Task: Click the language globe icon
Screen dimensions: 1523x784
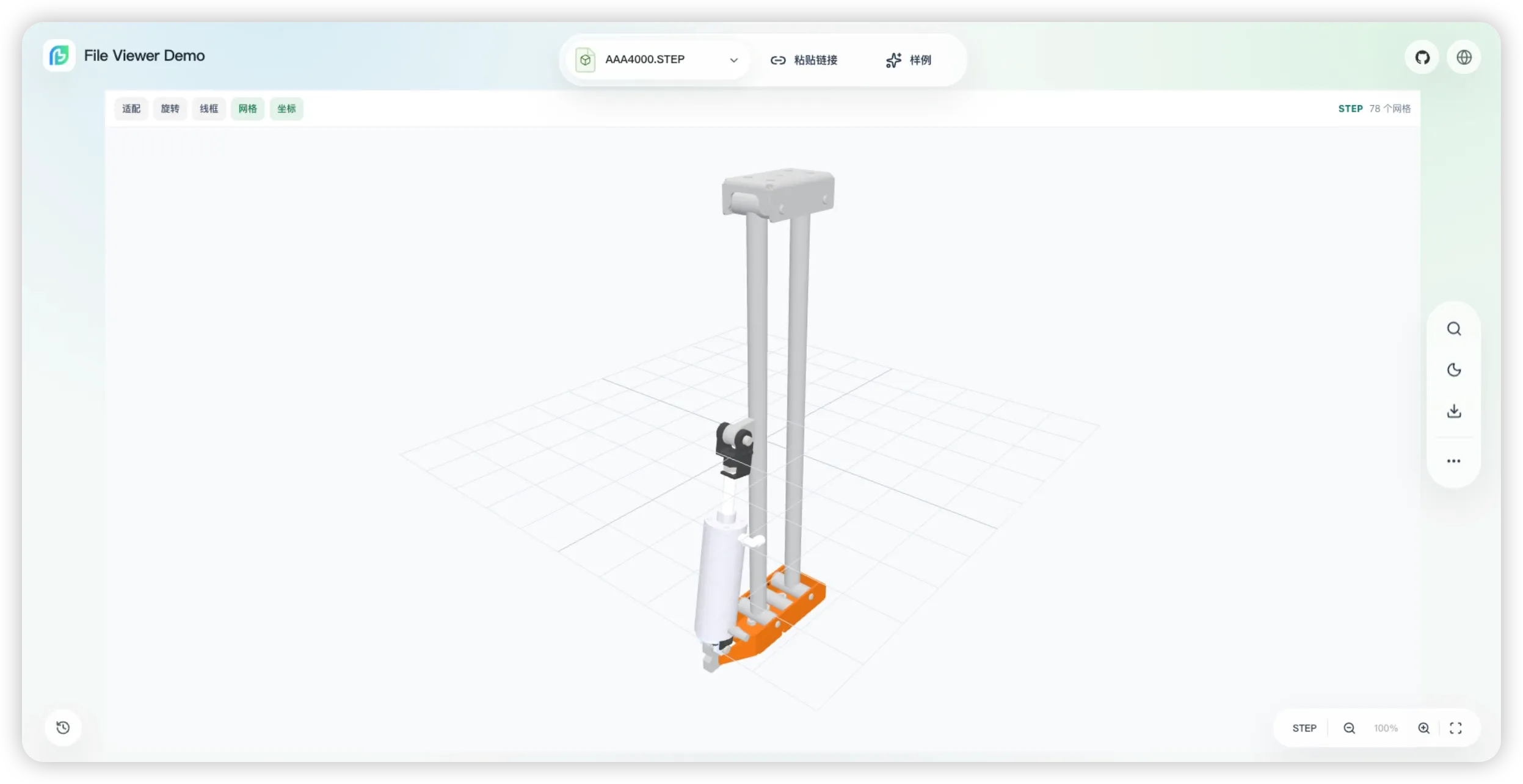Action: pos(1464,57)
